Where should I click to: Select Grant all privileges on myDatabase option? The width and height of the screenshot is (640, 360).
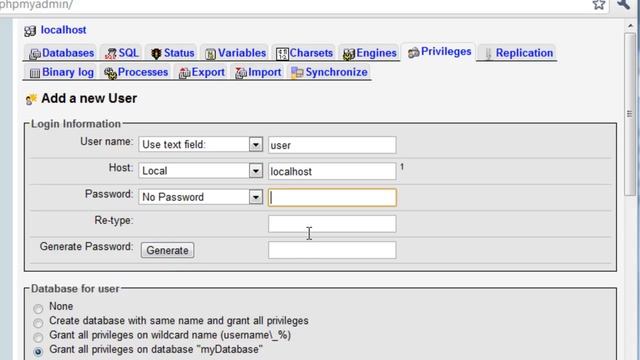click(x=38, y=351)
